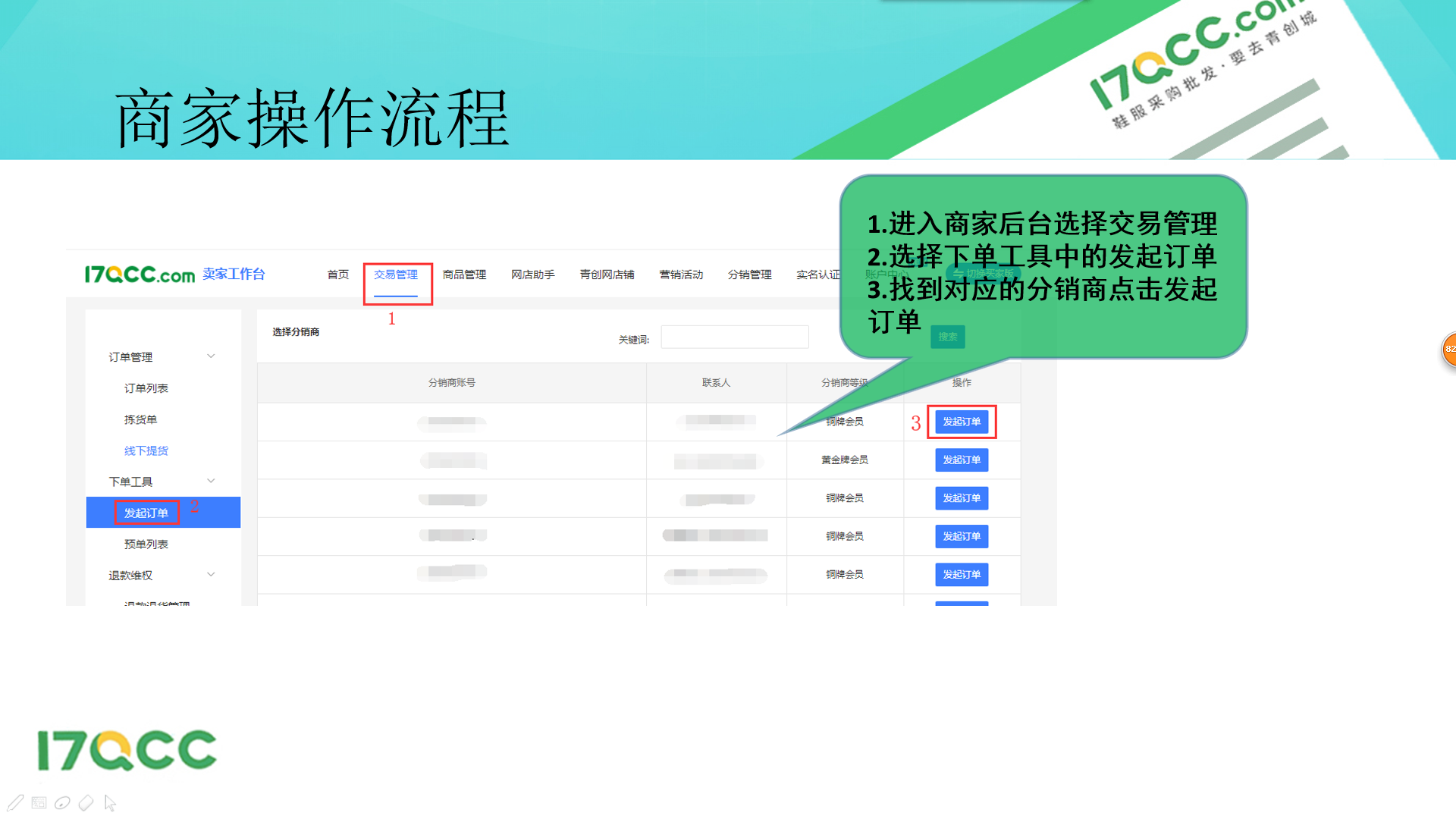Collapse the 下单工具 section chevron
This screenshot has width=1456, height=819.
tap(211, 481)
